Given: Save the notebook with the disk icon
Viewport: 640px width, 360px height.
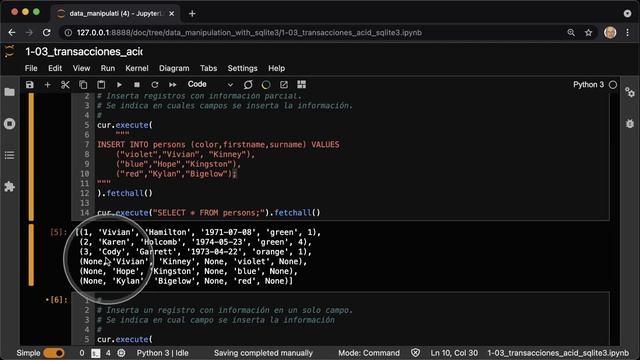Looking at the screenshot, I should (29, 84).
